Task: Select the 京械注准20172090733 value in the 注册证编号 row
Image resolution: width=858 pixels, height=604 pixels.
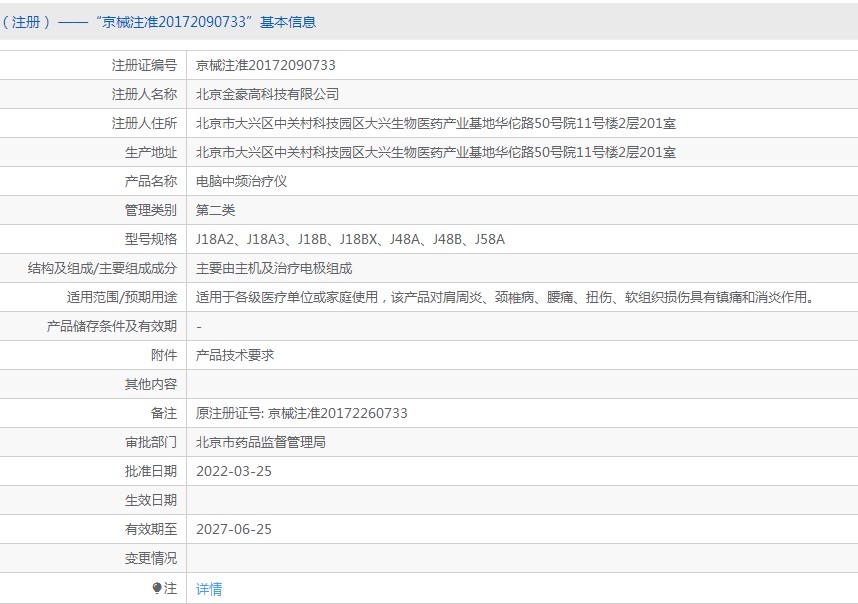Action: pos(266,65)
